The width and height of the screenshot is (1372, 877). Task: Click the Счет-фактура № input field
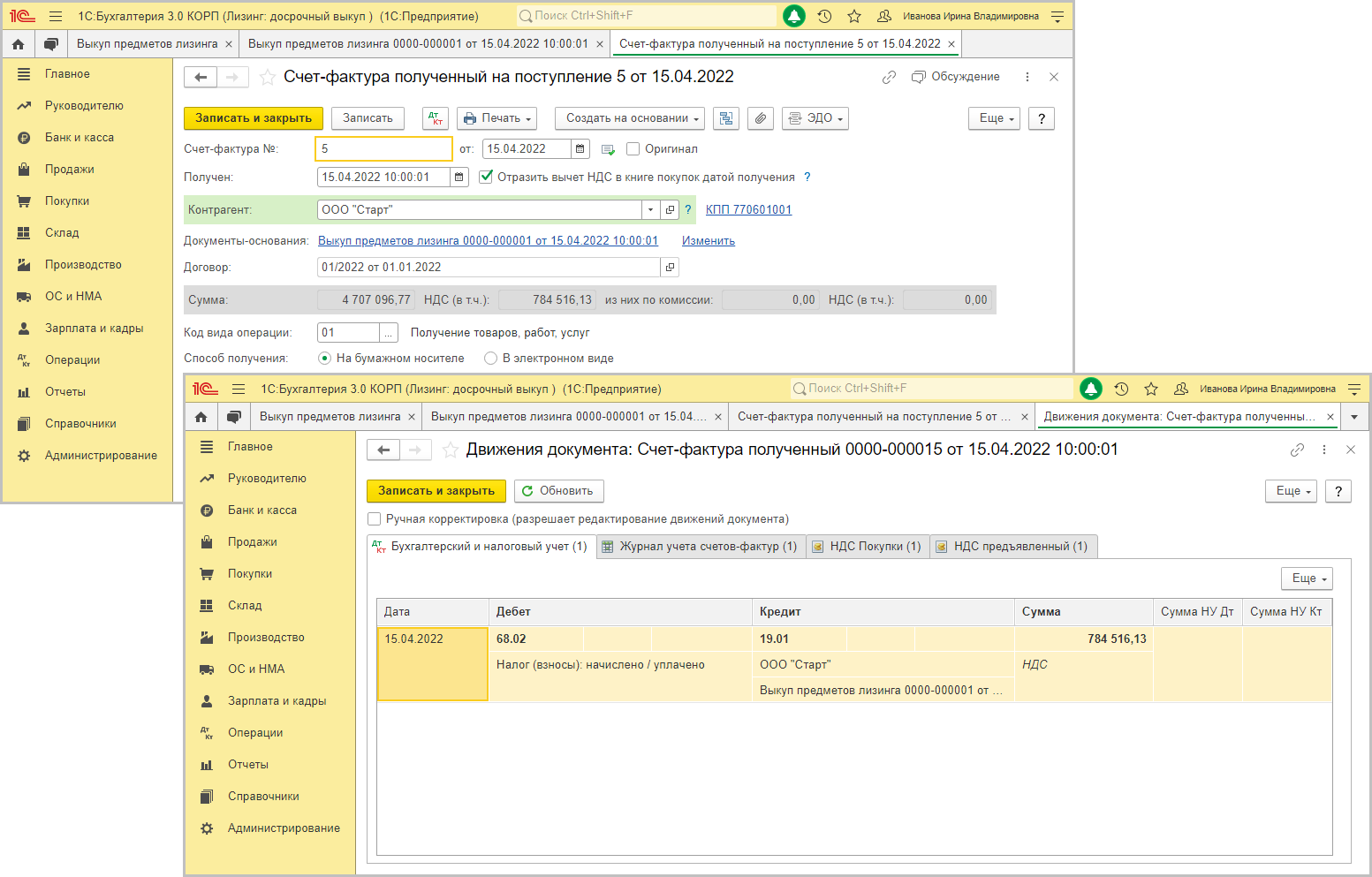point(383,149)
